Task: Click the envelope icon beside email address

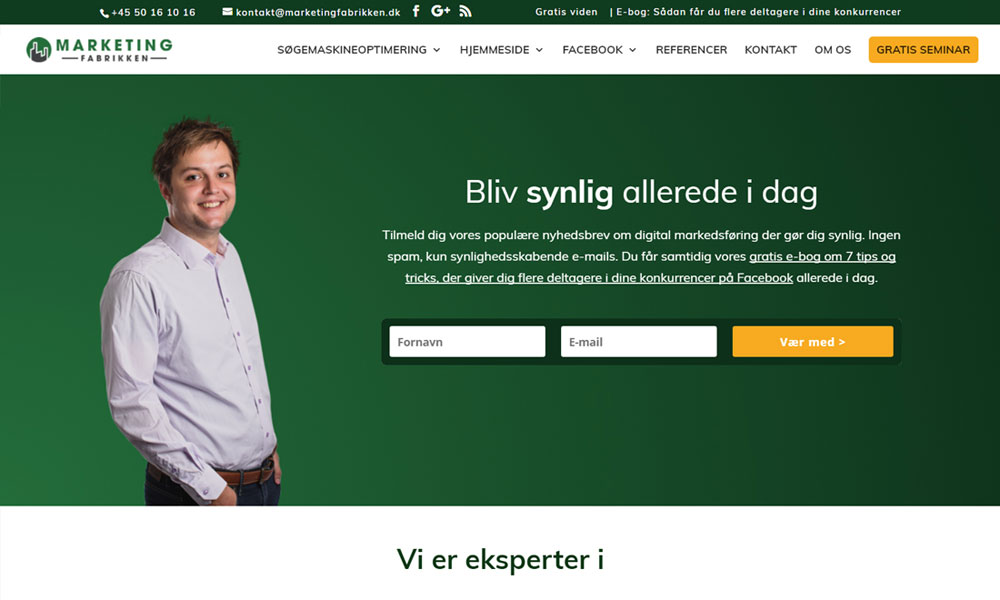Action: (x=227, y=12)
